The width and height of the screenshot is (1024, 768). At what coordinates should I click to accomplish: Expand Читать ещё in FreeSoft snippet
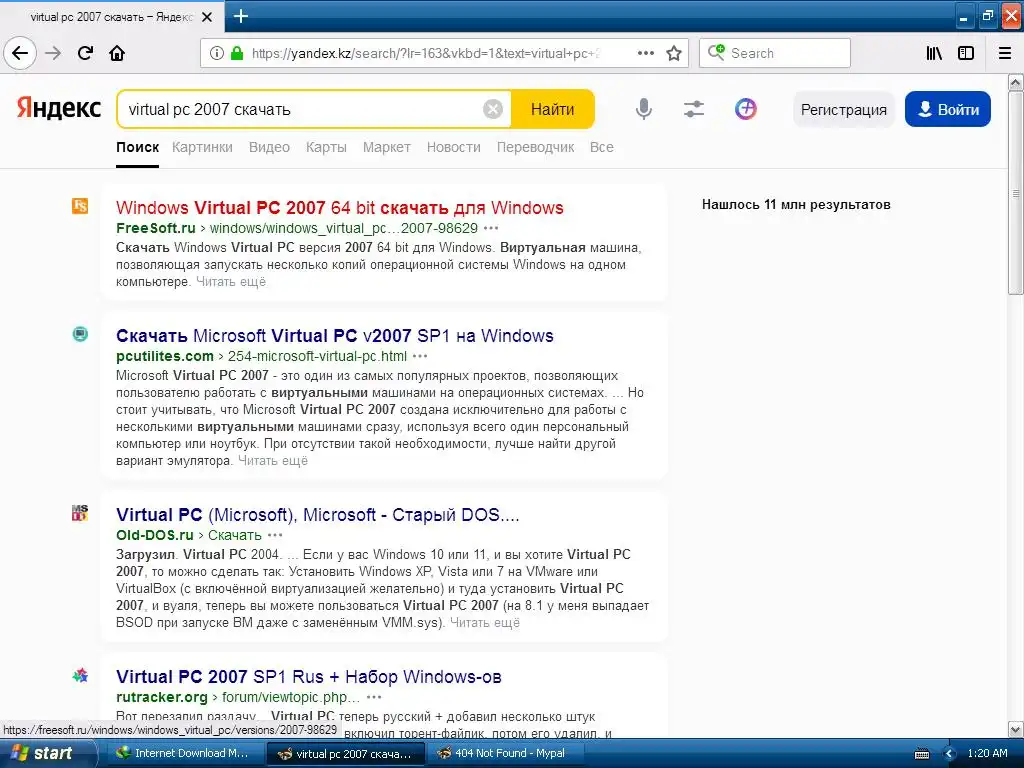point(231,281)
